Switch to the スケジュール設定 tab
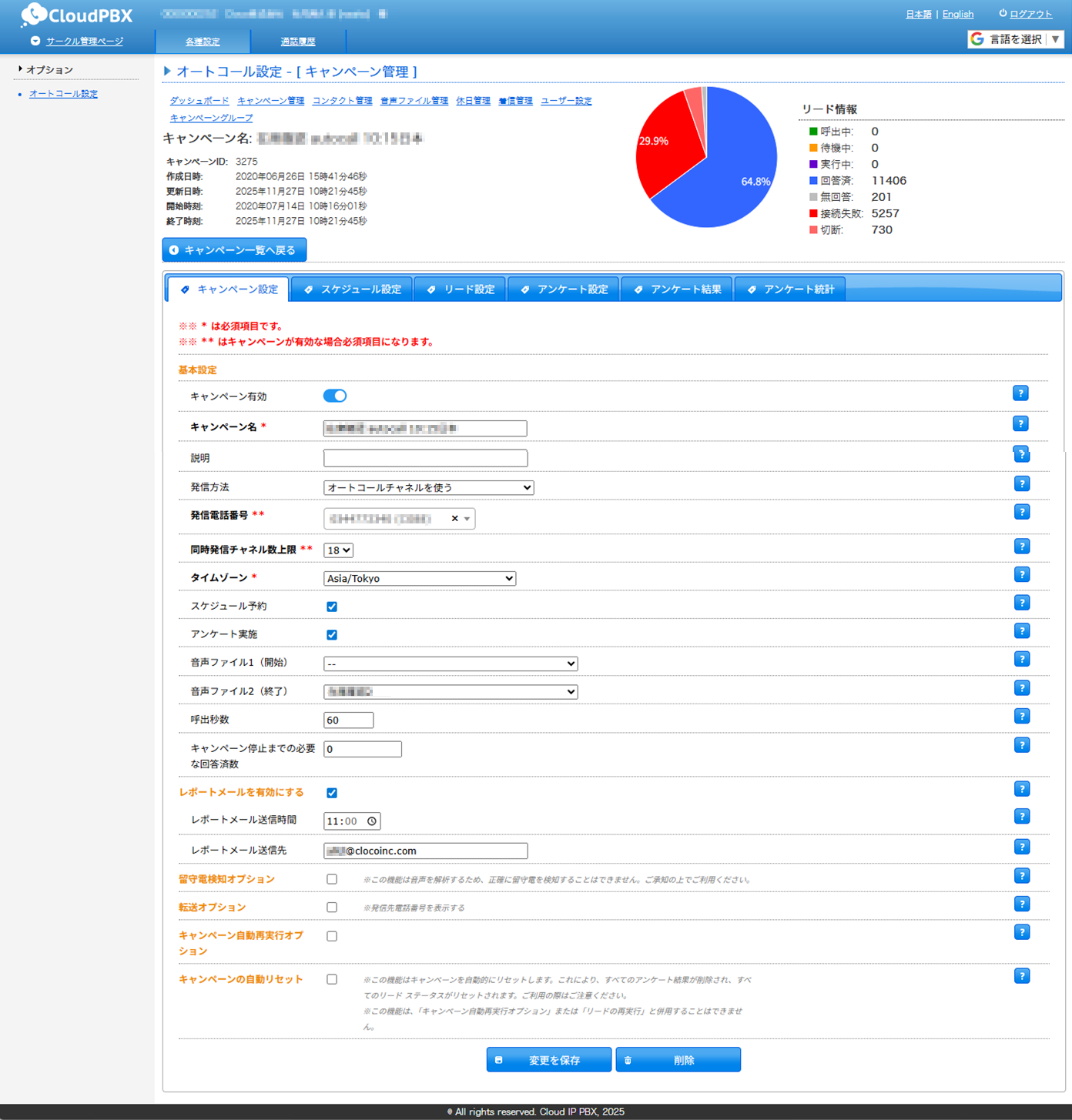The image size is (1072, 1120). click(x=353, y=289)
